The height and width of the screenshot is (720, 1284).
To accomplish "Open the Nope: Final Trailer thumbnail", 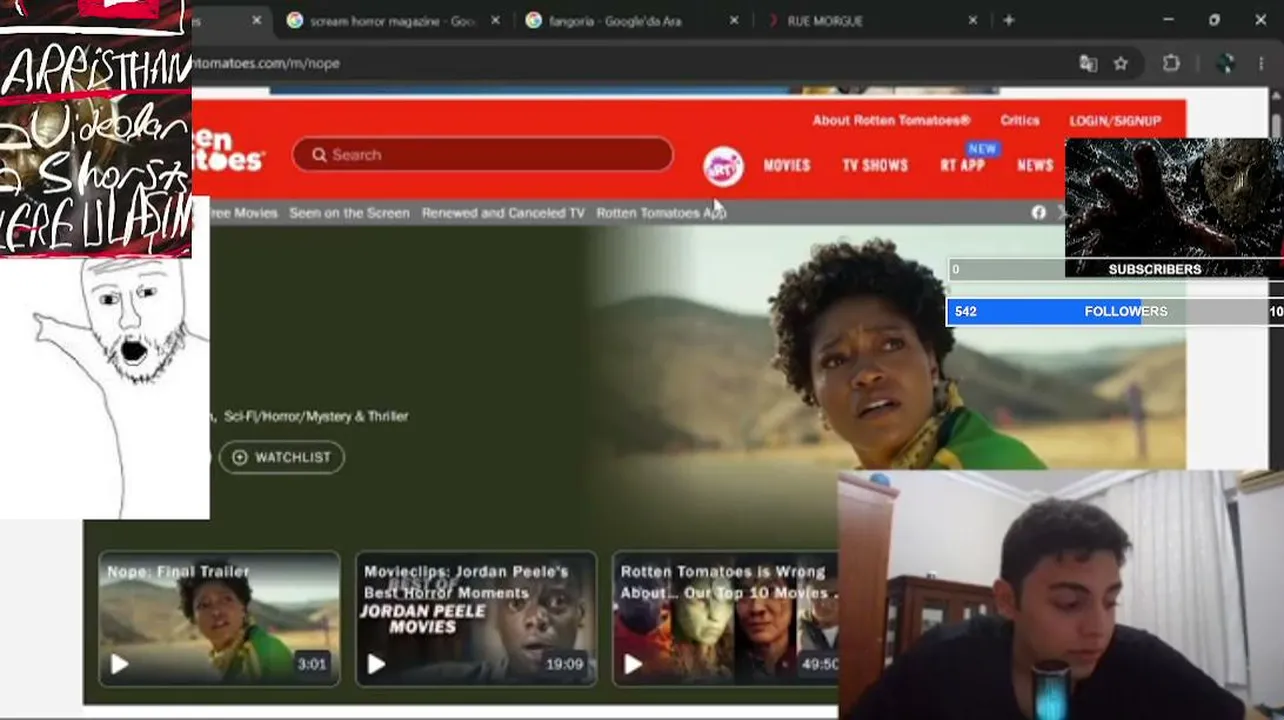I will (x=219, y=619).
